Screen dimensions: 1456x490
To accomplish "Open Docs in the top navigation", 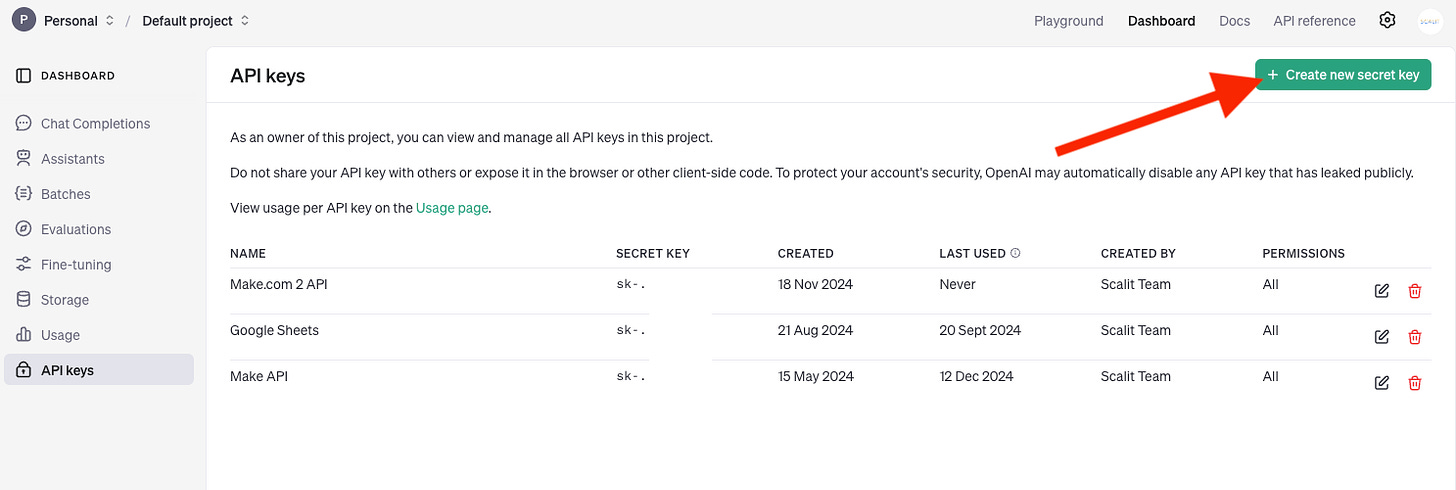I will (x=1235, y=21).
